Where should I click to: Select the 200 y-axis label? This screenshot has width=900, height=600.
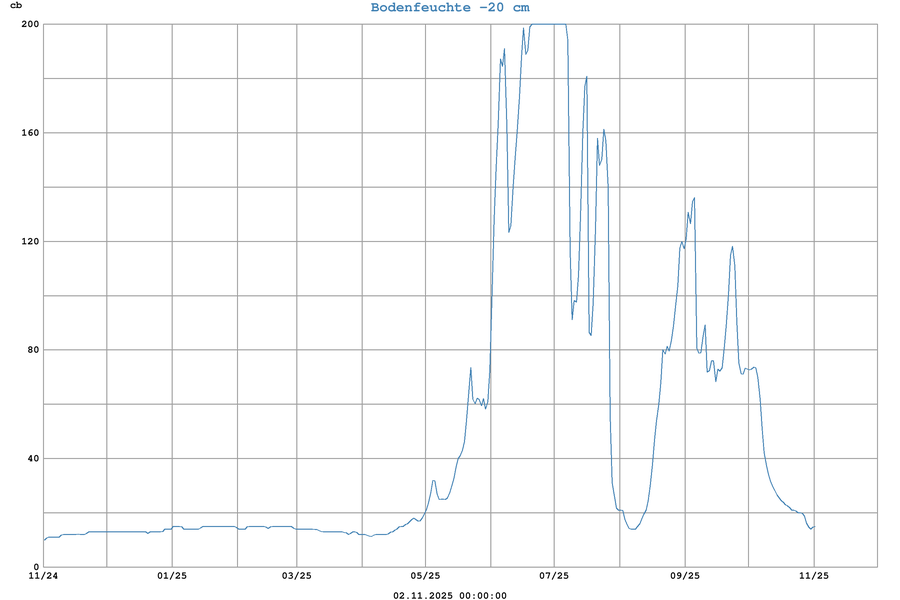[28, 24]
